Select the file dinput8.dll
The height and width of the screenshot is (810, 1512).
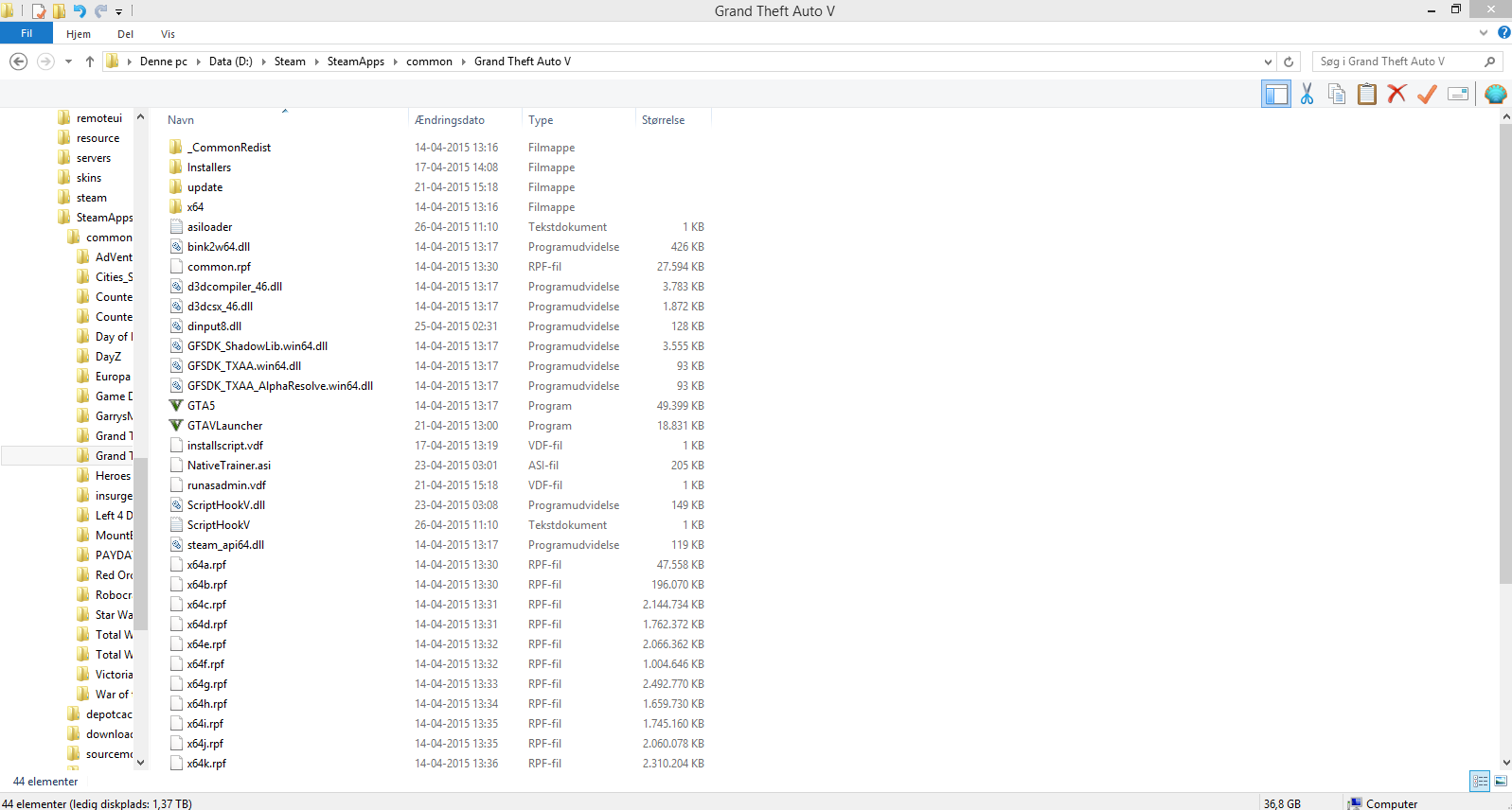(214, 326)
